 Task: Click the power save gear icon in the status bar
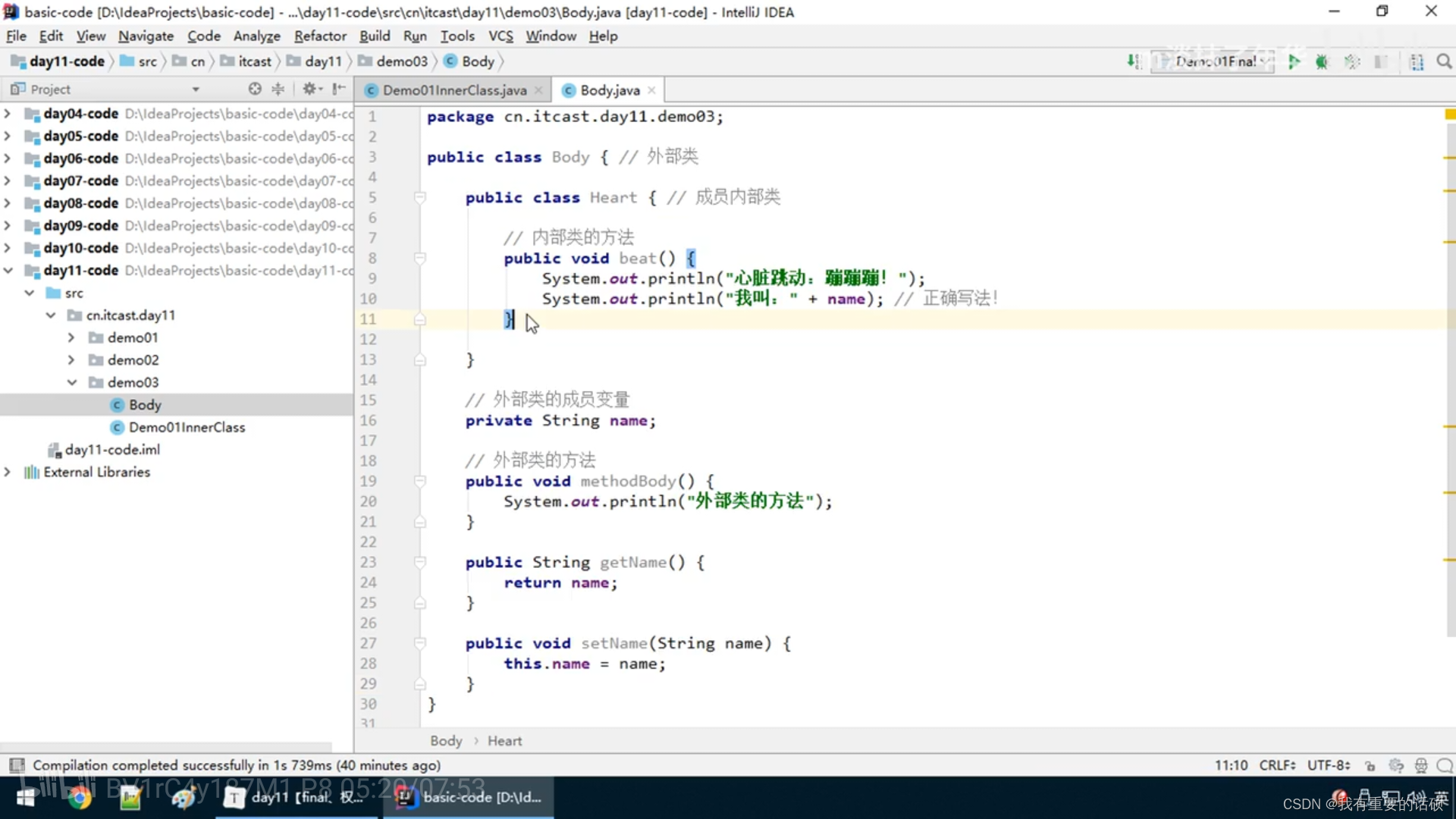[1396, 765]
